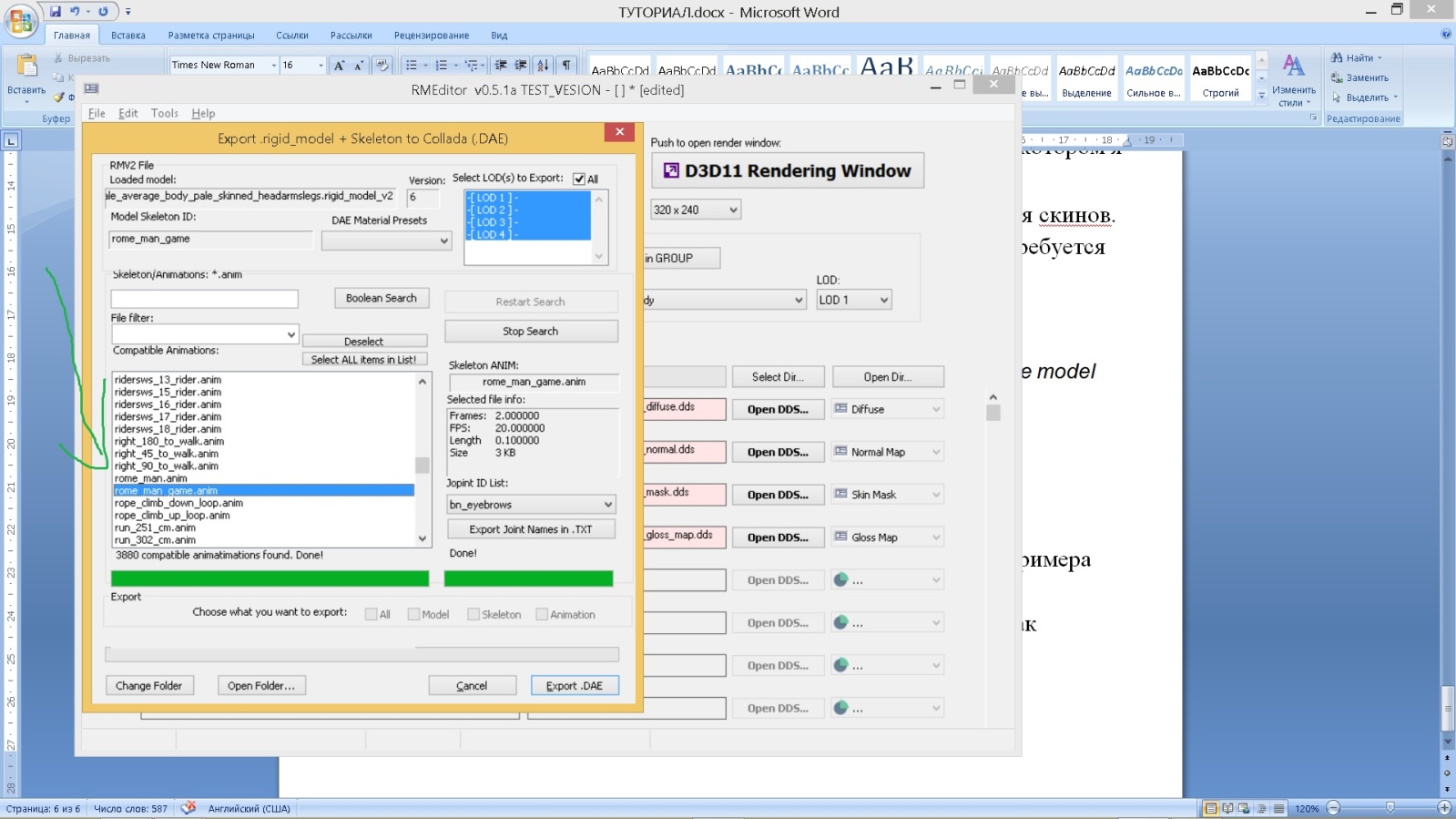Select rope_climb_down_loop.anim in animations list
This screenshot has height=819, width=1456.
point(178,503)
